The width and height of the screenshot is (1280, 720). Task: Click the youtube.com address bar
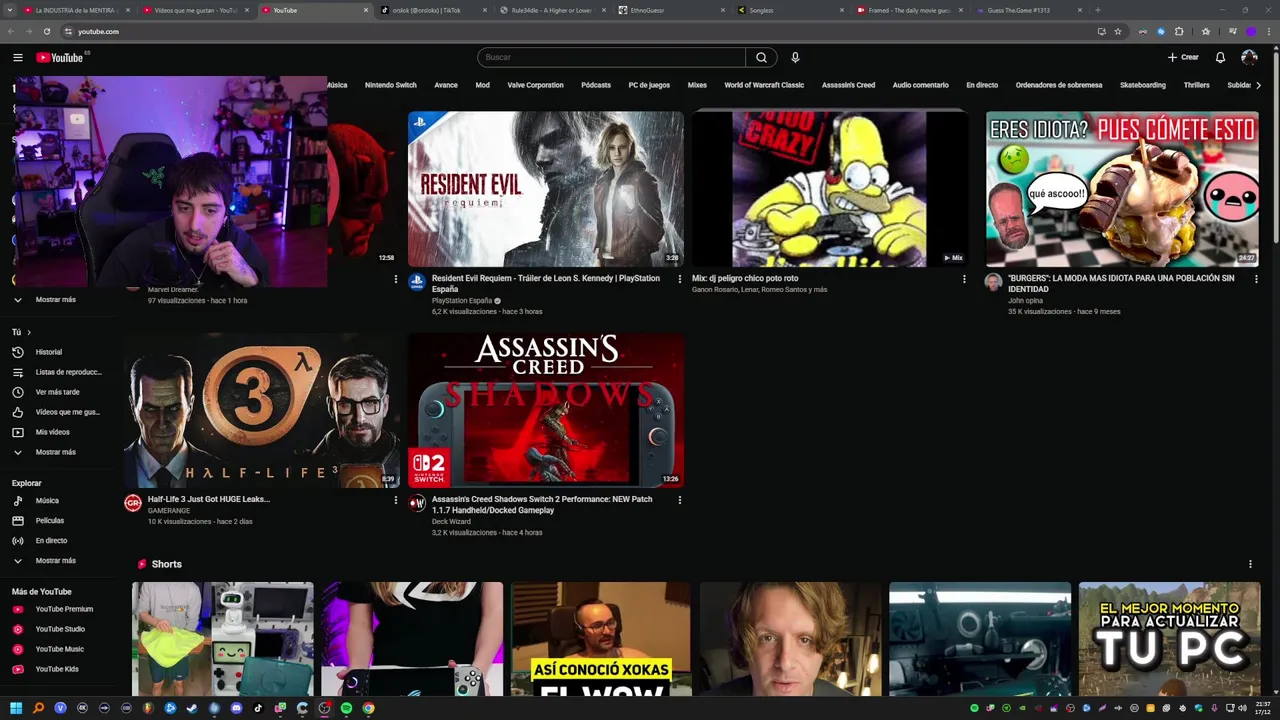pyautogui.click(x=580, y=31)
